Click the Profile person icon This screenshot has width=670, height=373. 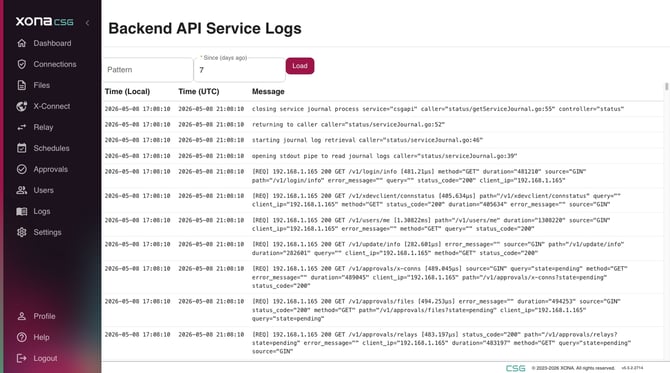[x=22, y=316]
